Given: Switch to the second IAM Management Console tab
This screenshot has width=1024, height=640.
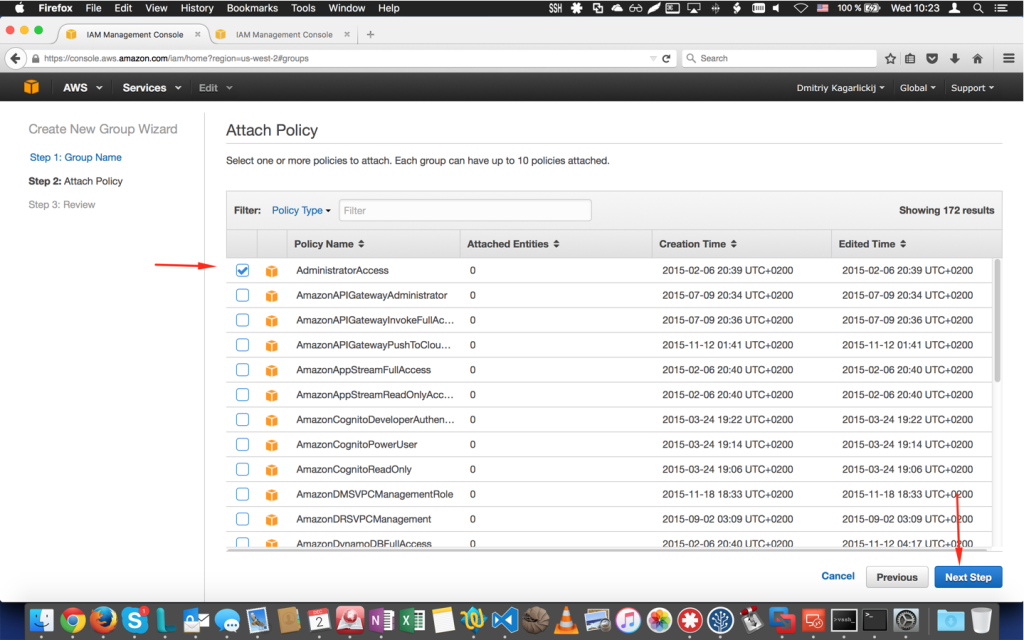Looking at the screenshot, I should (284, 35).
